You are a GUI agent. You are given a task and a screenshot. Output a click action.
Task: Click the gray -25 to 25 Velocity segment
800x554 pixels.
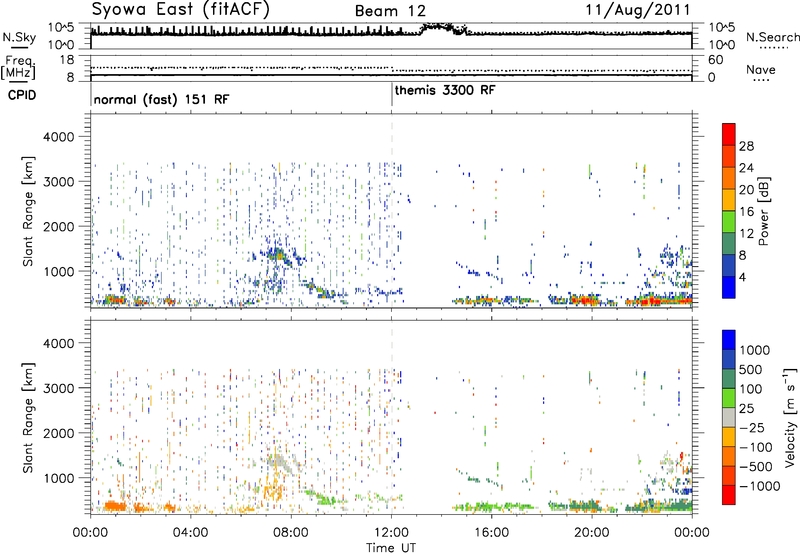[729, 417]
